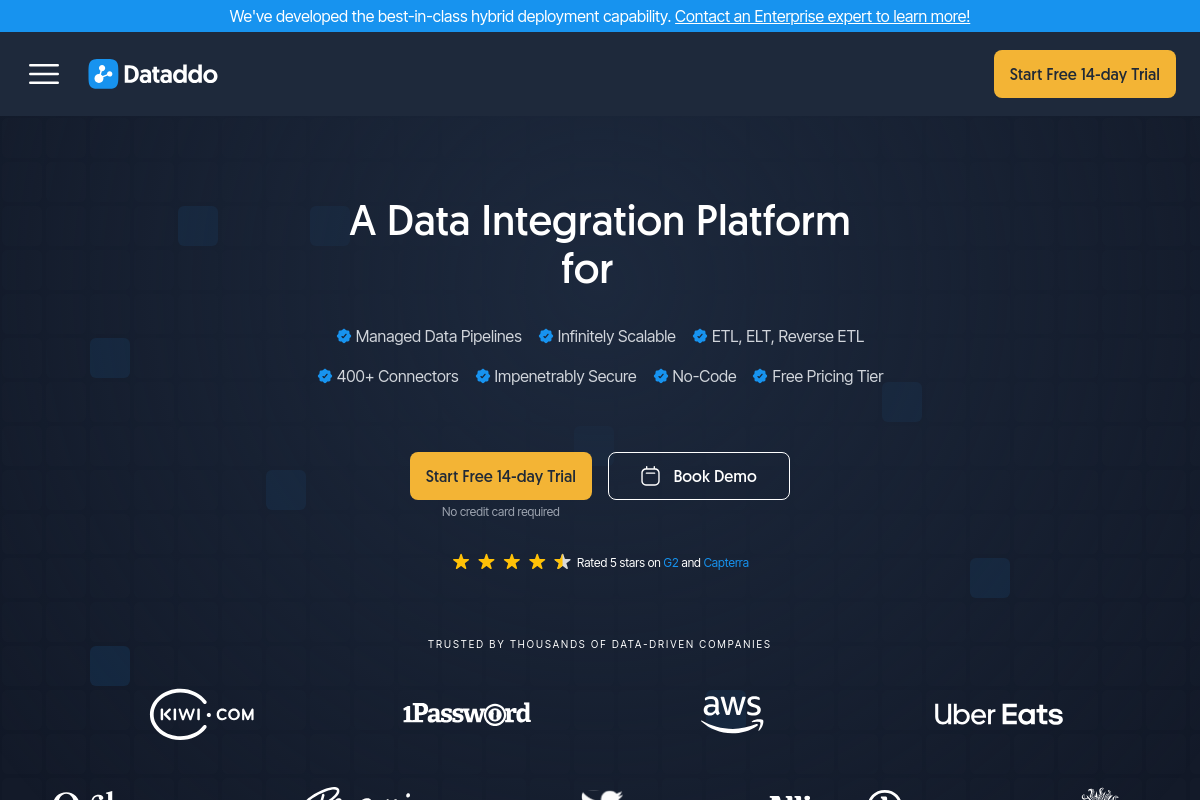The image size is (1200, 800).
Task: Open the Capterra ratings link
Action: pos(726,563)
